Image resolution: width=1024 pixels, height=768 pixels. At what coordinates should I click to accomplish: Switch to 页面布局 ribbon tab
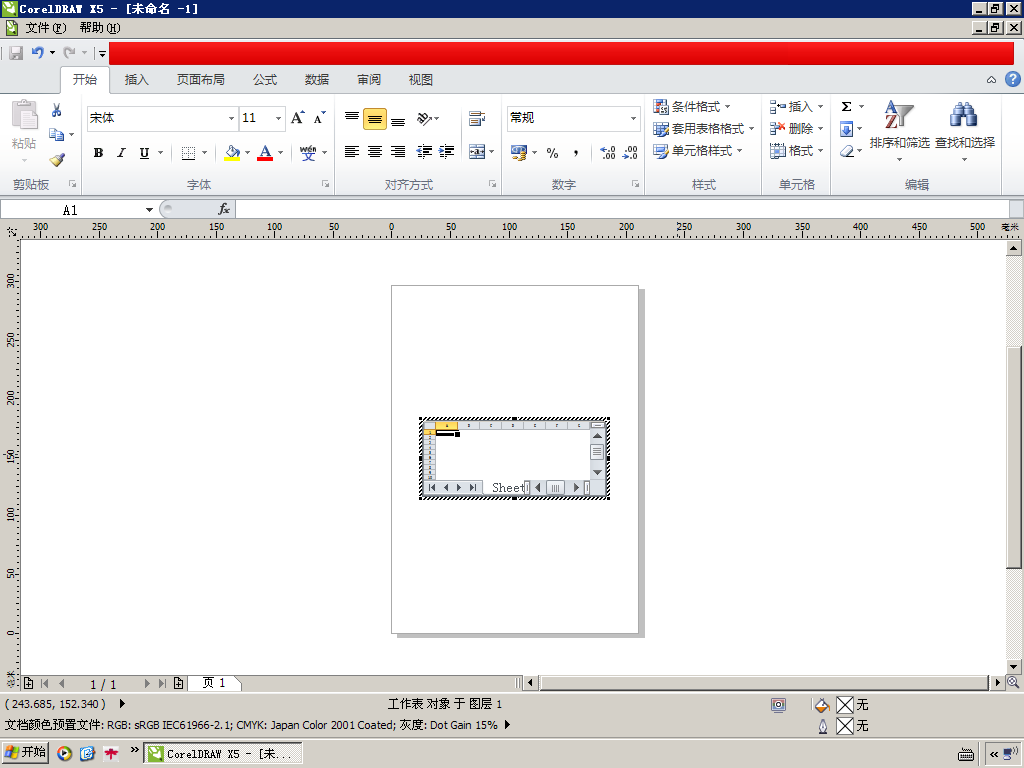(200, 80)
